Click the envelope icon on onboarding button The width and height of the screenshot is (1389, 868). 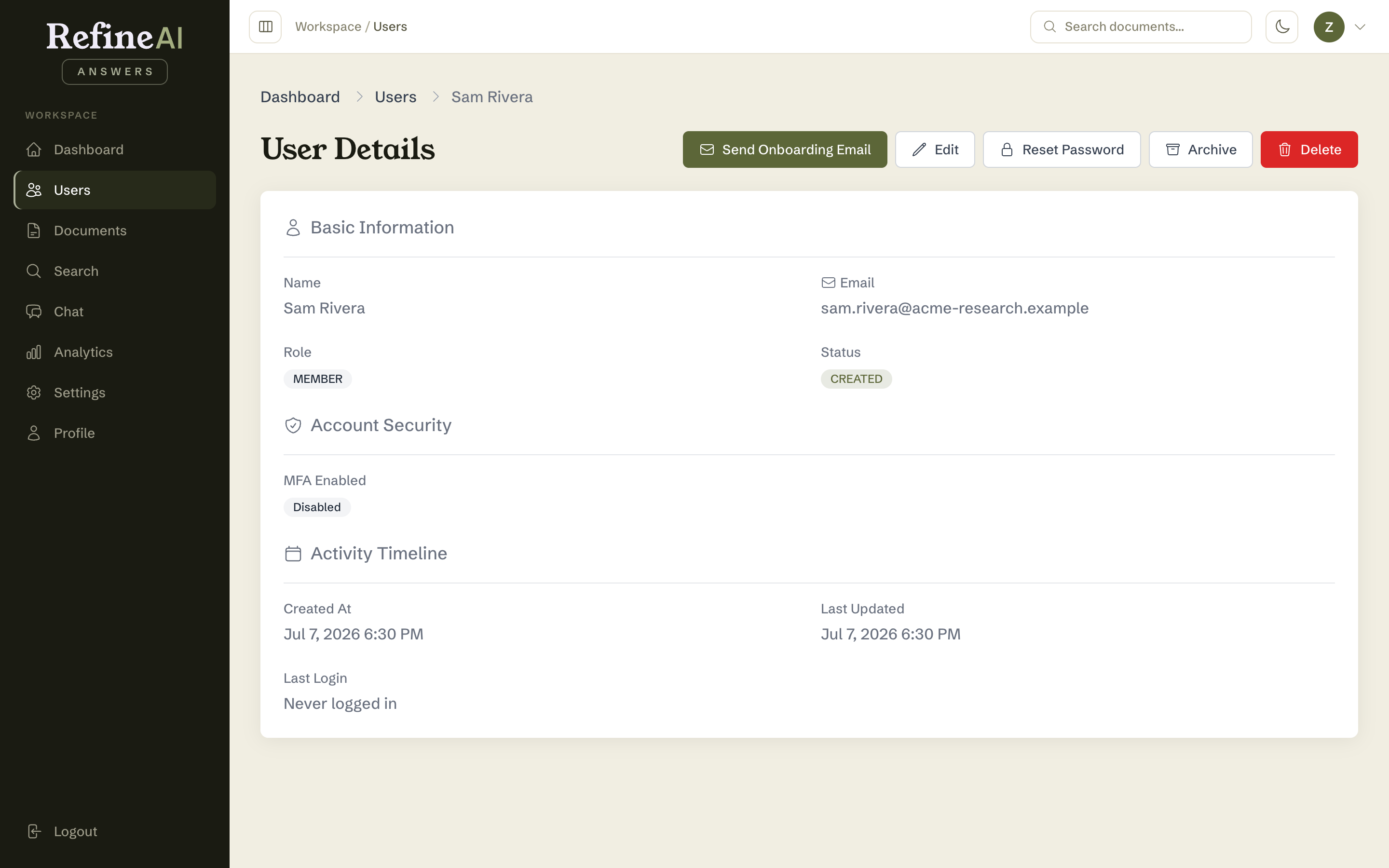point(707,149)
